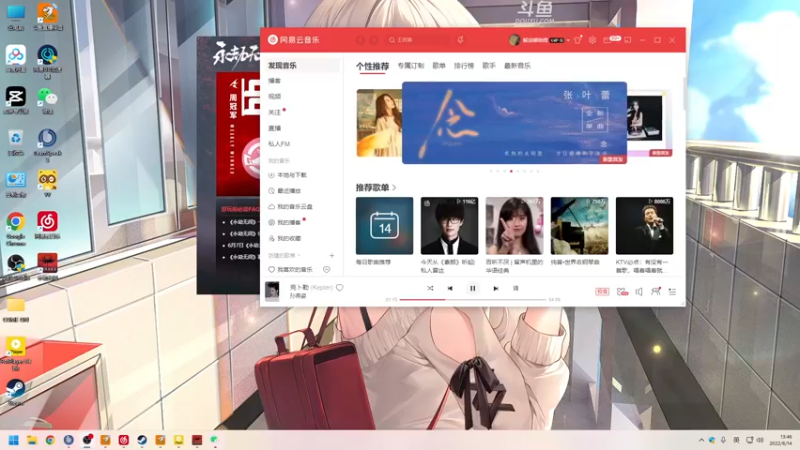
Task: Open the right banner partially behind center
Action: click(x=649, y=122)
